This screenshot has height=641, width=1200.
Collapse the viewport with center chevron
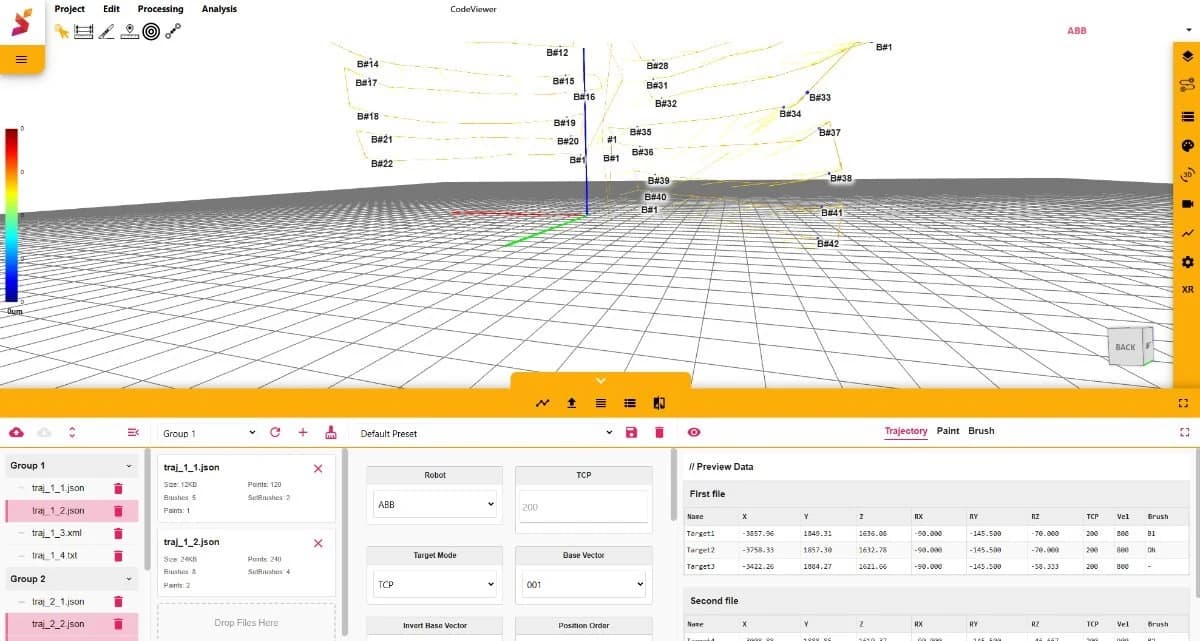pos(600,380)
